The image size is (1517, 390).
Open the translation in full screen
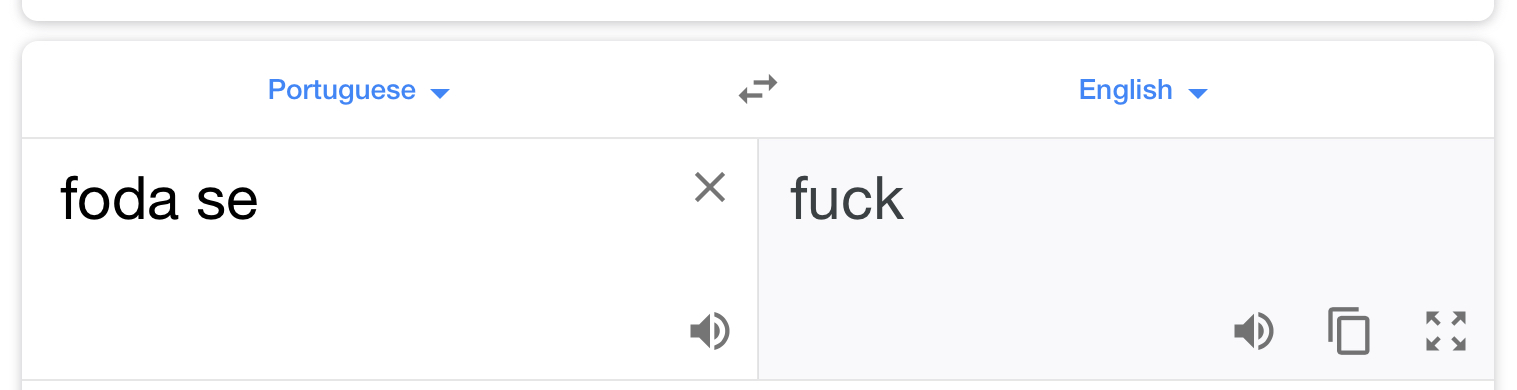pyautogui.click(x=1445, y=331)
